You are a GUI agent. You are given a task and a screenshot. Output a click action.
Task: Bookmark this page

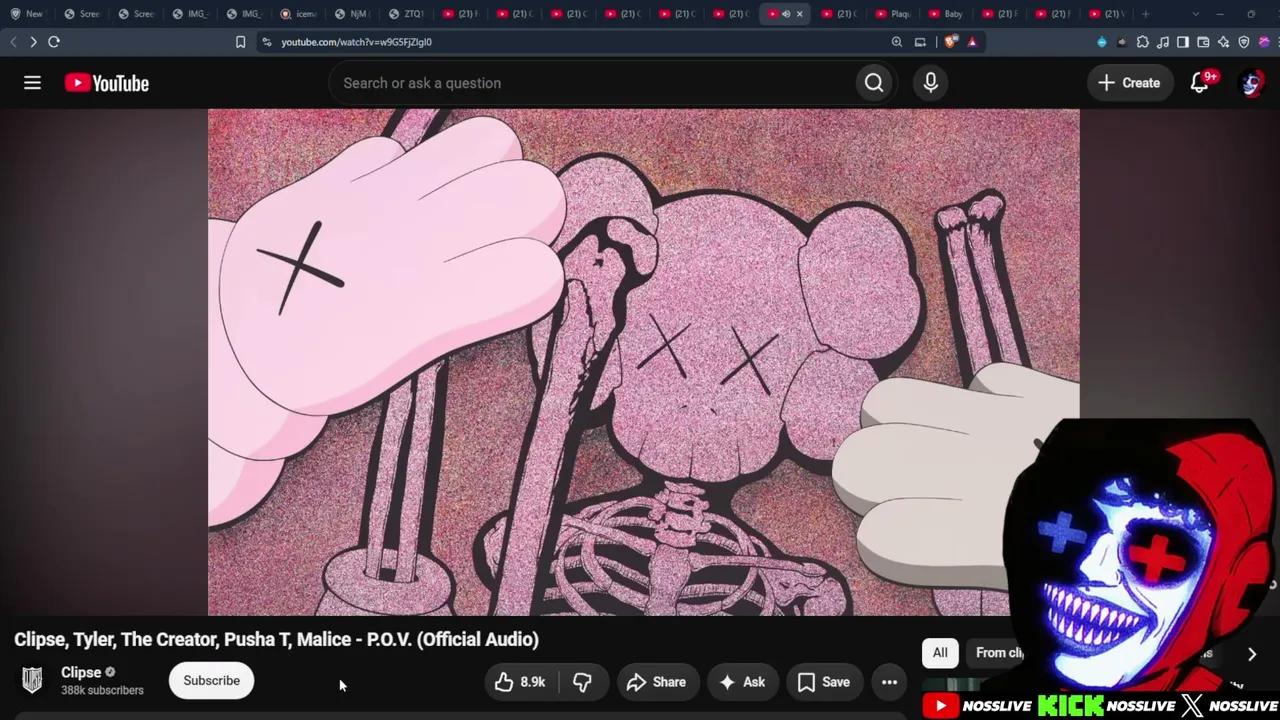240,42
